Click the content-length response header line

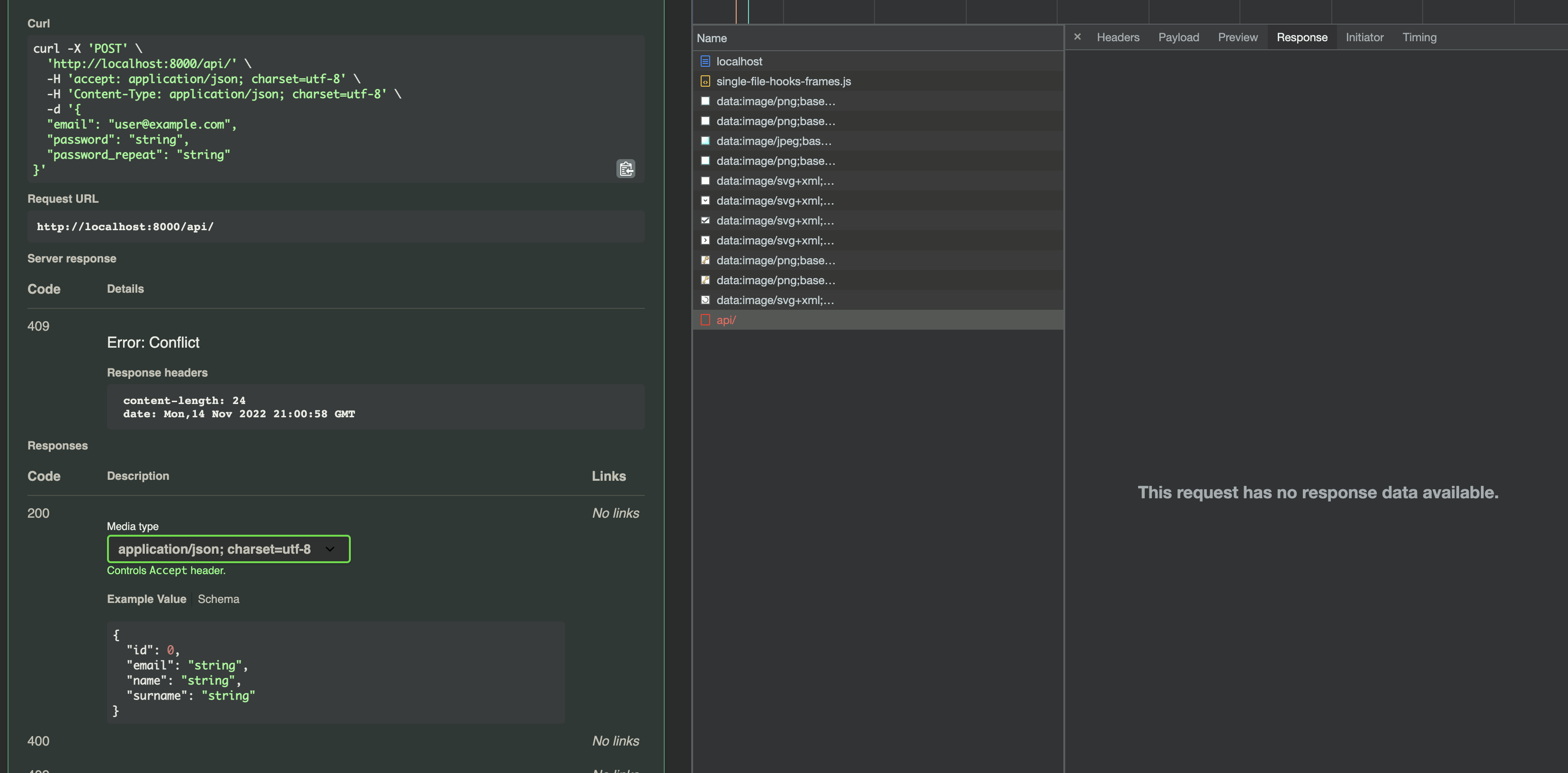pyautogui.click(x=185, y=400)
